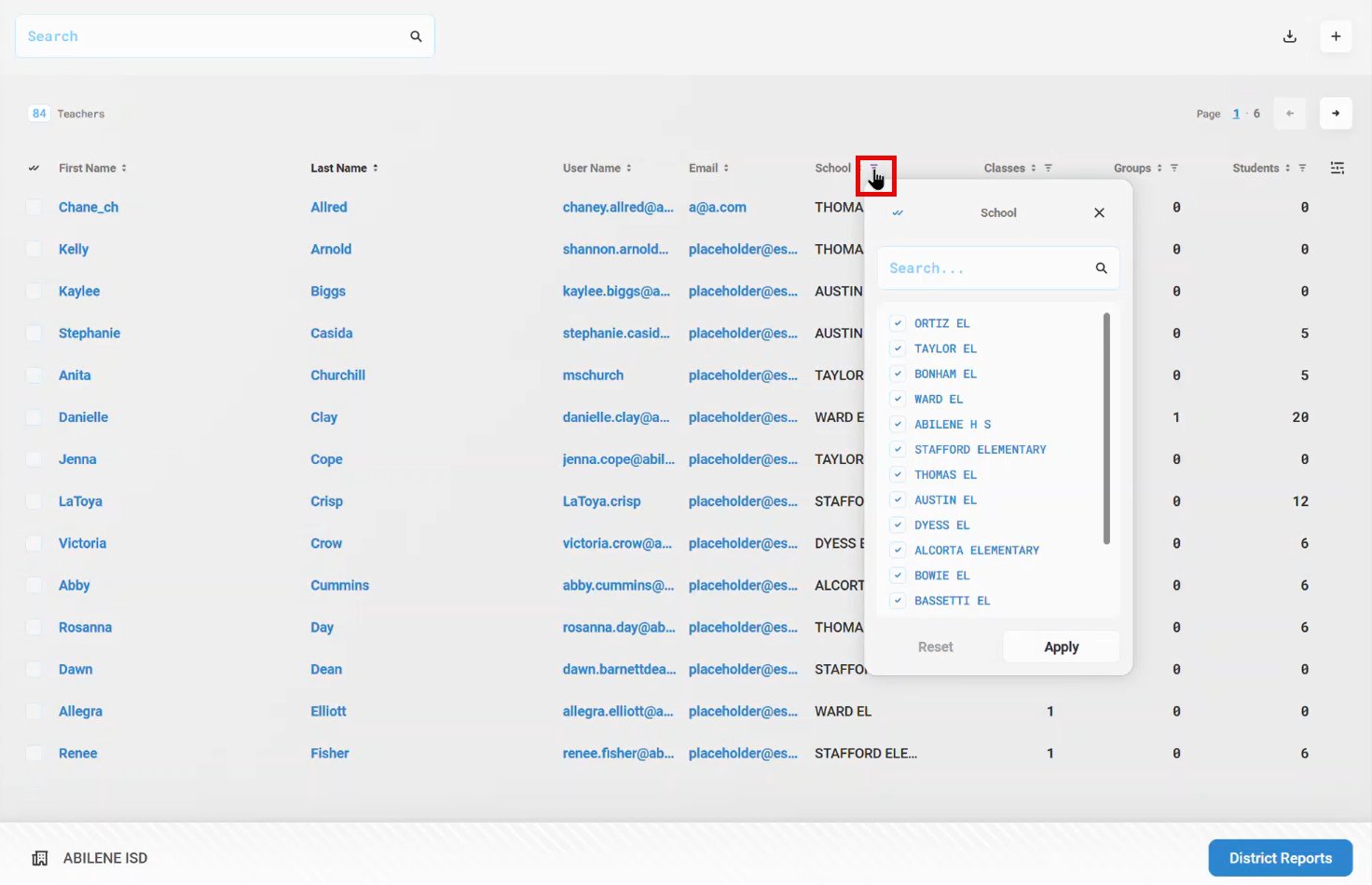Go to the next page with the right arrow
Viewport: 1372px width, 885px height.
point(1336,114)
